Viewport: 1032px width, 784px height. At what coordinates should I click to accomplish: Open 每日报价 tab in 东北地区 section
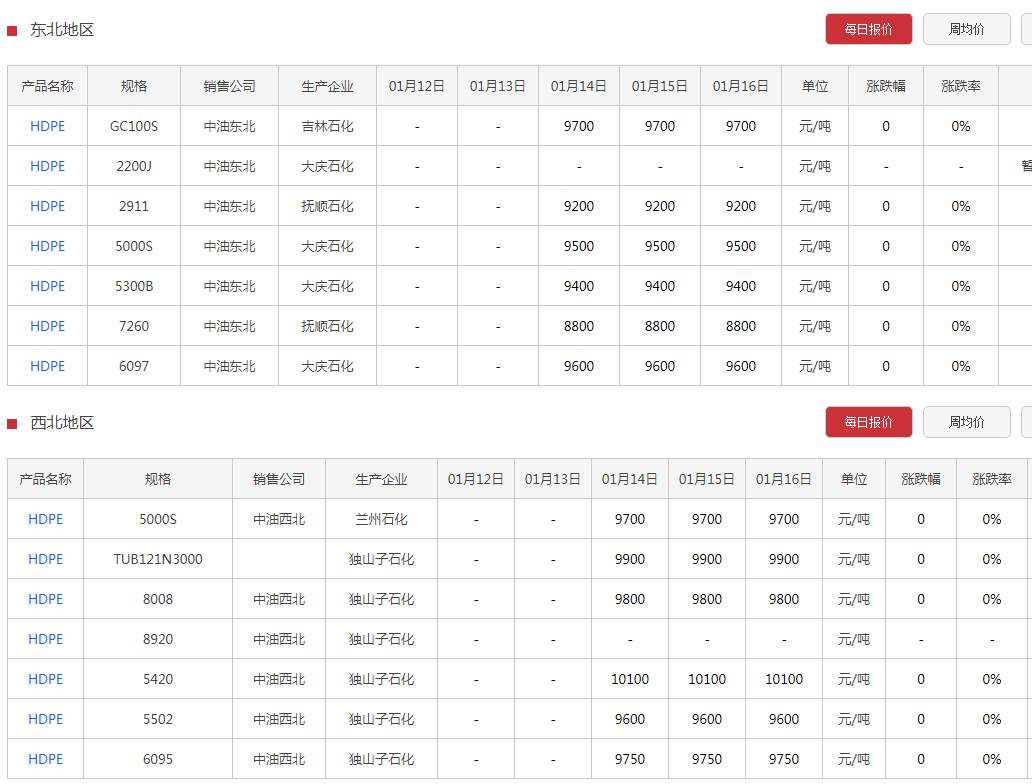[869, 29]
